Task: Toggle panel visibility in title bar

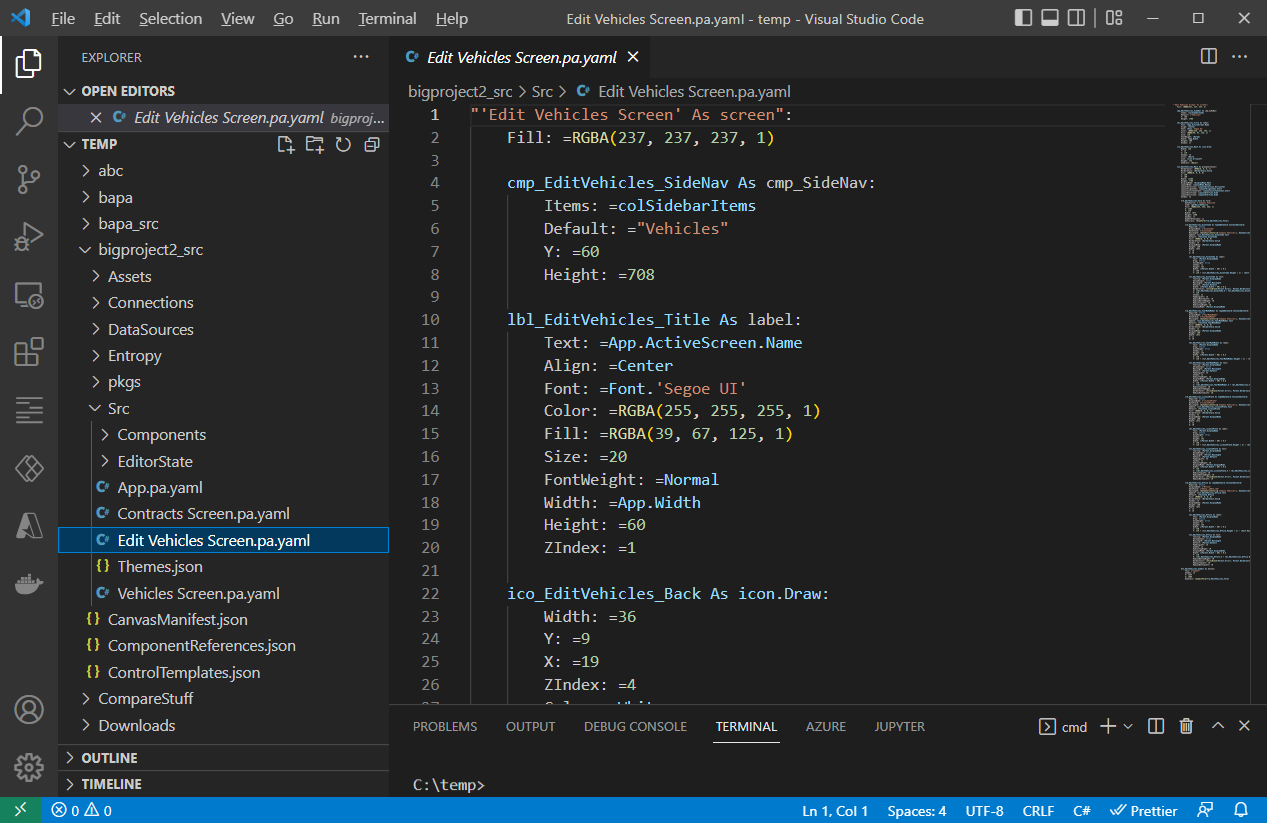Action: [1050, 18]
